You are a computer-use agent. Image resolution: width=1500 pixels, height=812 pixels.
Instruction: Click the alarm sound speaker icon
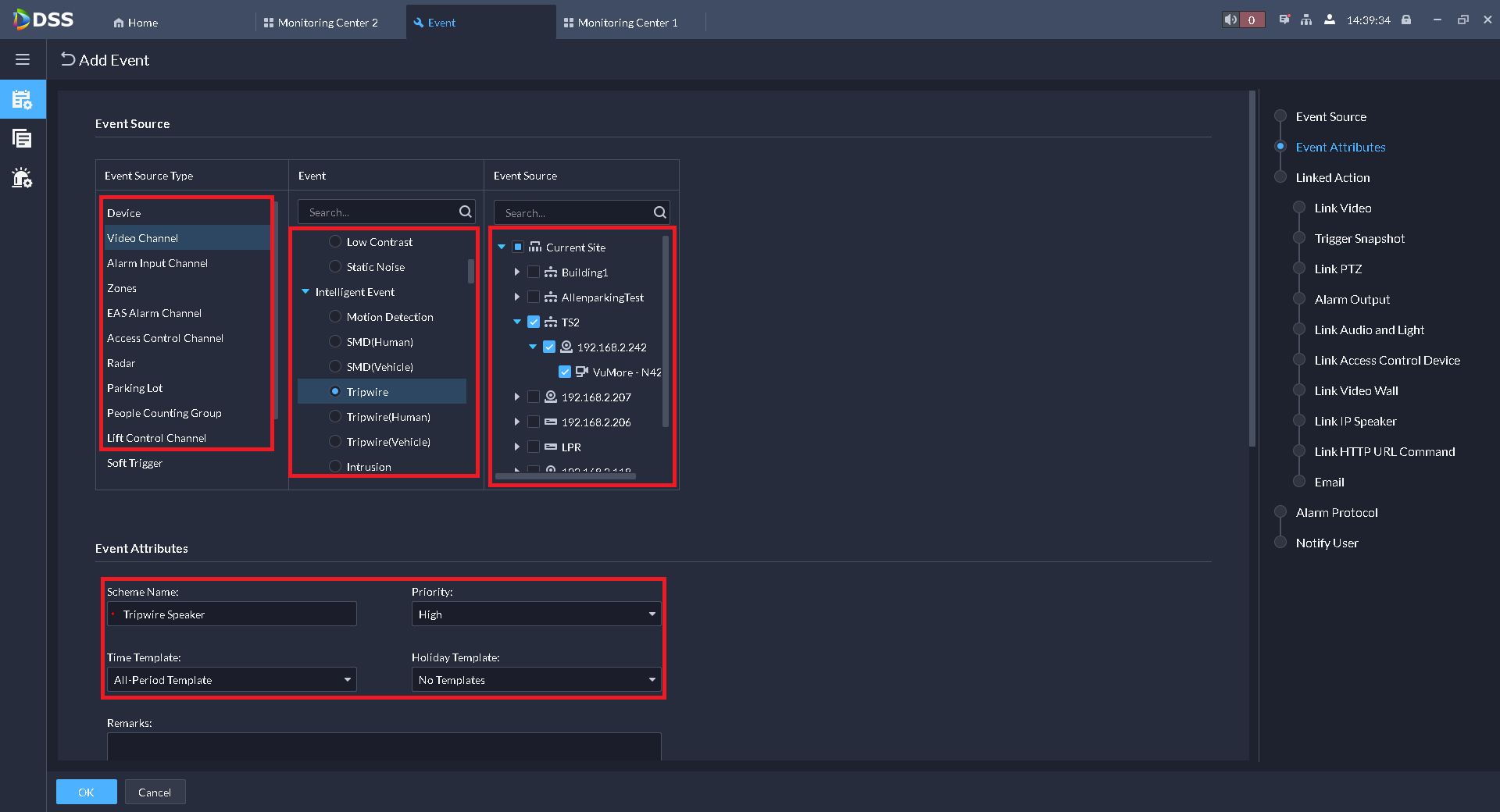click(1231, 20)
